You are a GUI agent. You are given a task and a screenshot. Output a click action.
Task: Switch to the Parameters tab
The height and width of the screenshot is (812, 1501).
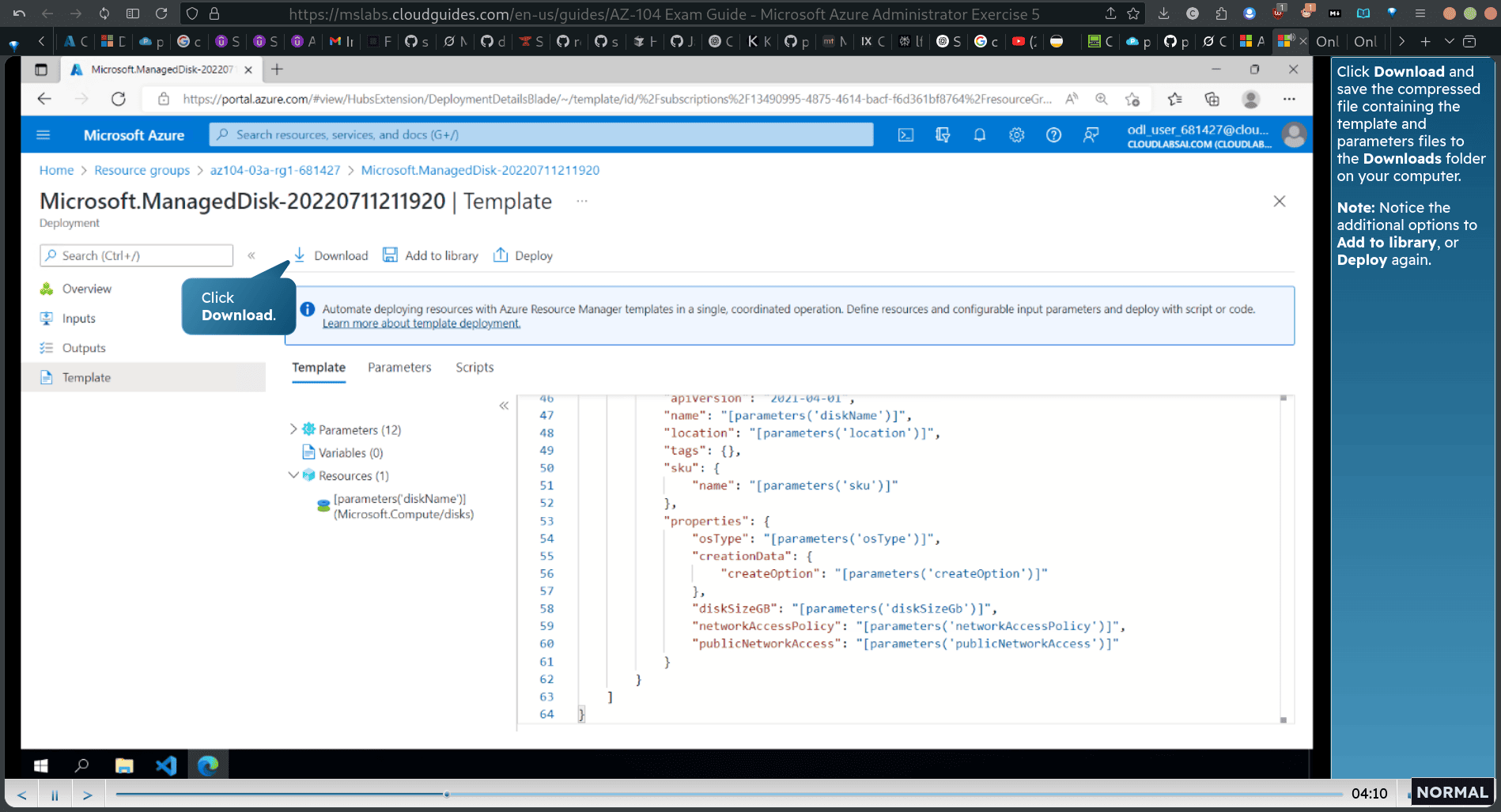point(399,367)
